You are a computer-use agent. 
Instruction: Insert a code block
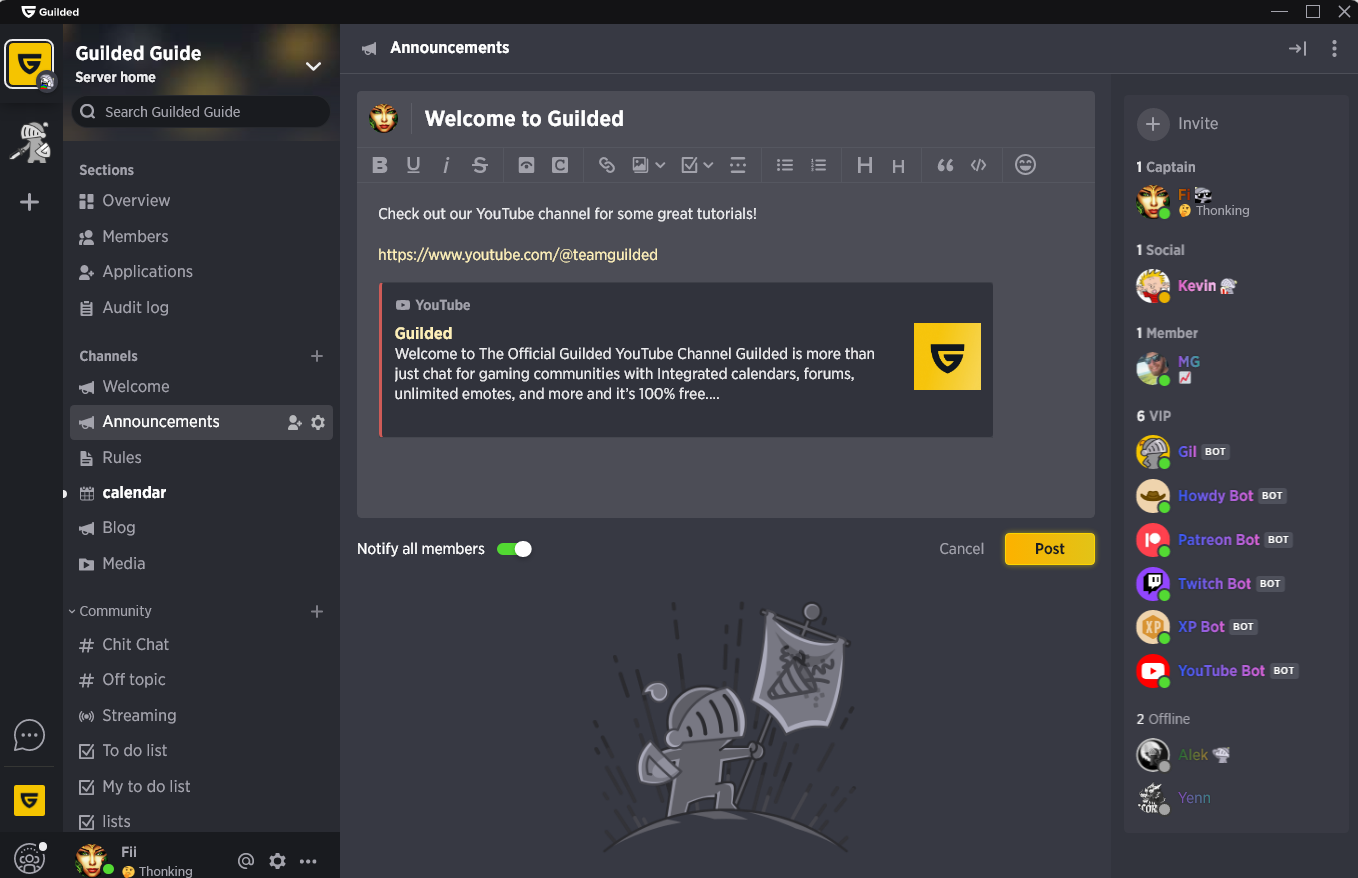pos(979,166)
